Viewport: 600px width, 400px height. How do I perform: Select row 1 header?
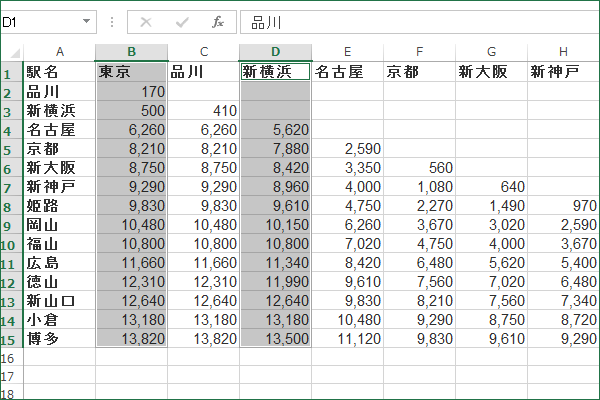point(11,72)
